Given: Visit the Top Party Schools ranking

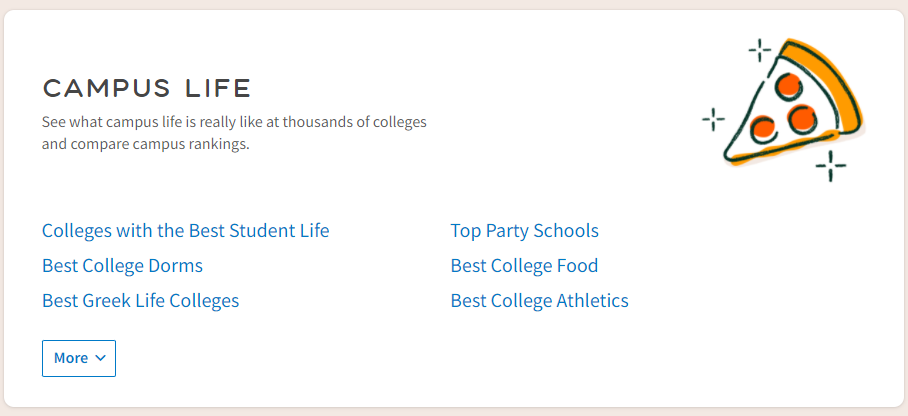Looking at the screenshot, I should point(524,231).
